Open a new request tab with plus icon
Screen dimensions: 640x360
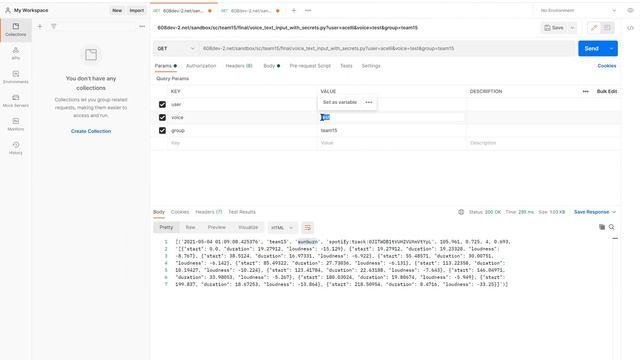tap(293, 11)
